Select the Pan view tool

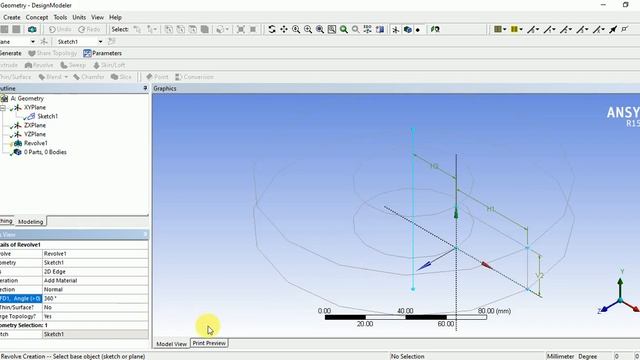point(284,29)
